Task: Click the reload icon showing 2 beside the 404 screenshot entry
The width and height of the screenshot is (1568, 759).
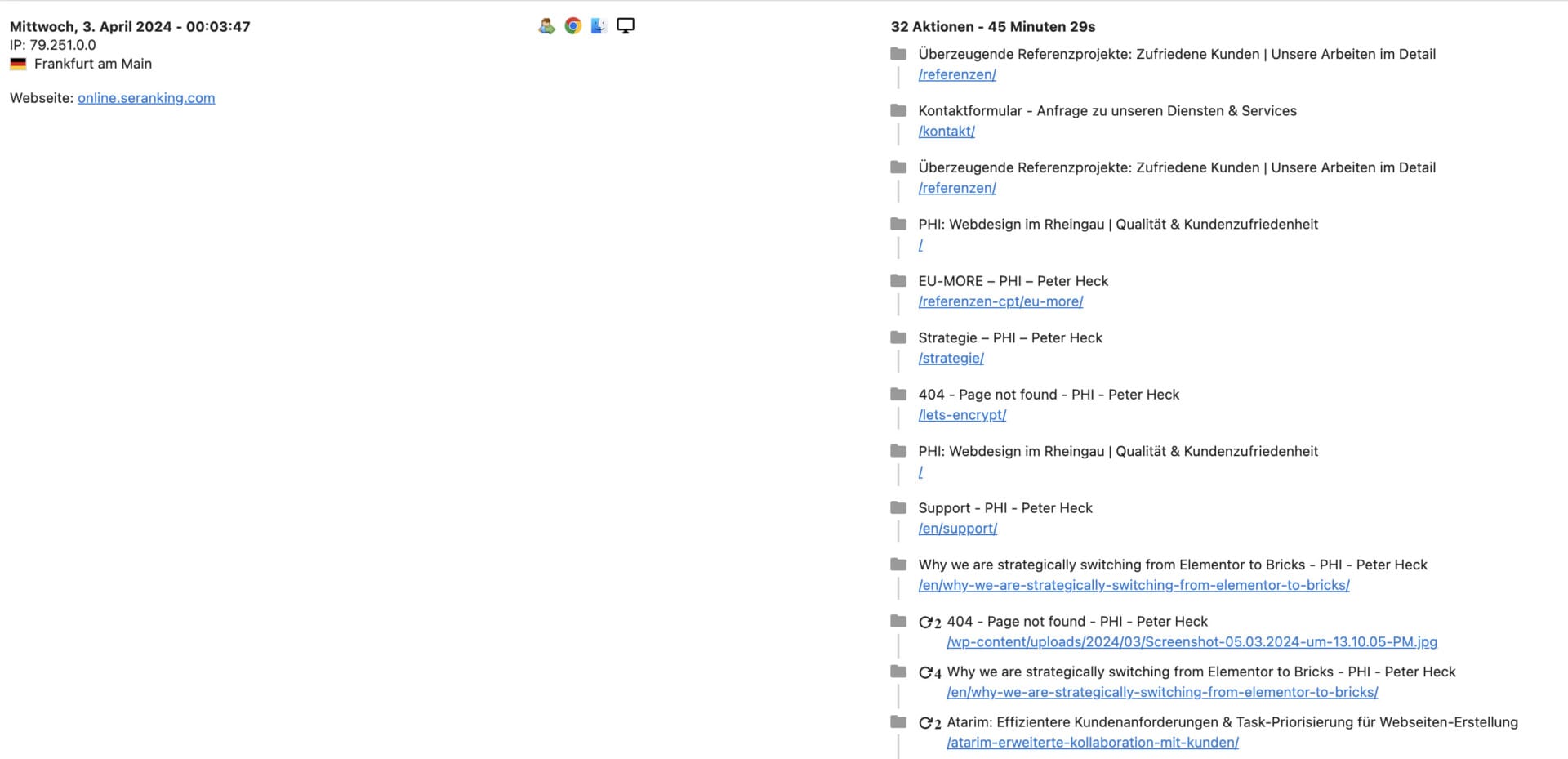Action: point(930,622)
